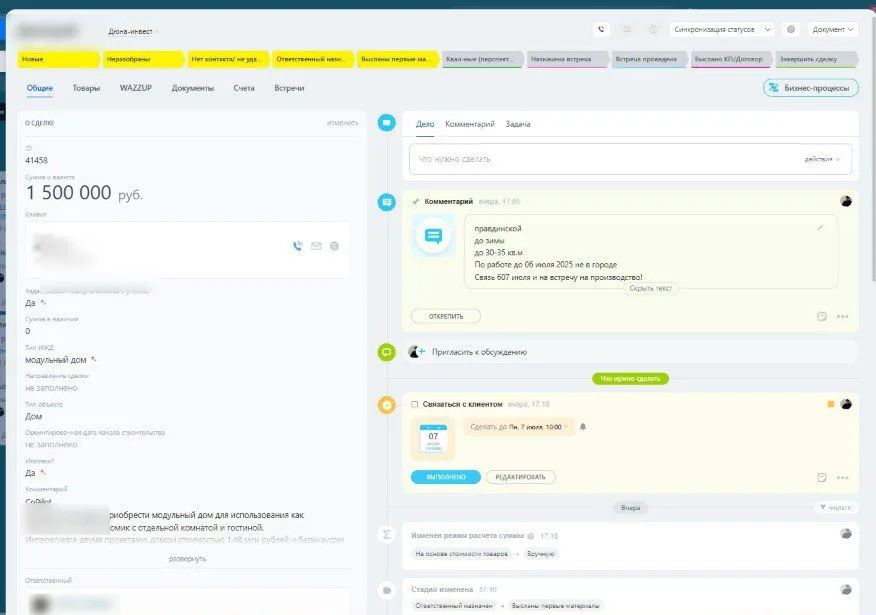The image size is (876, 615).
Task: Edit the comment with the pencil icon
Action: (x=820, y=227)
